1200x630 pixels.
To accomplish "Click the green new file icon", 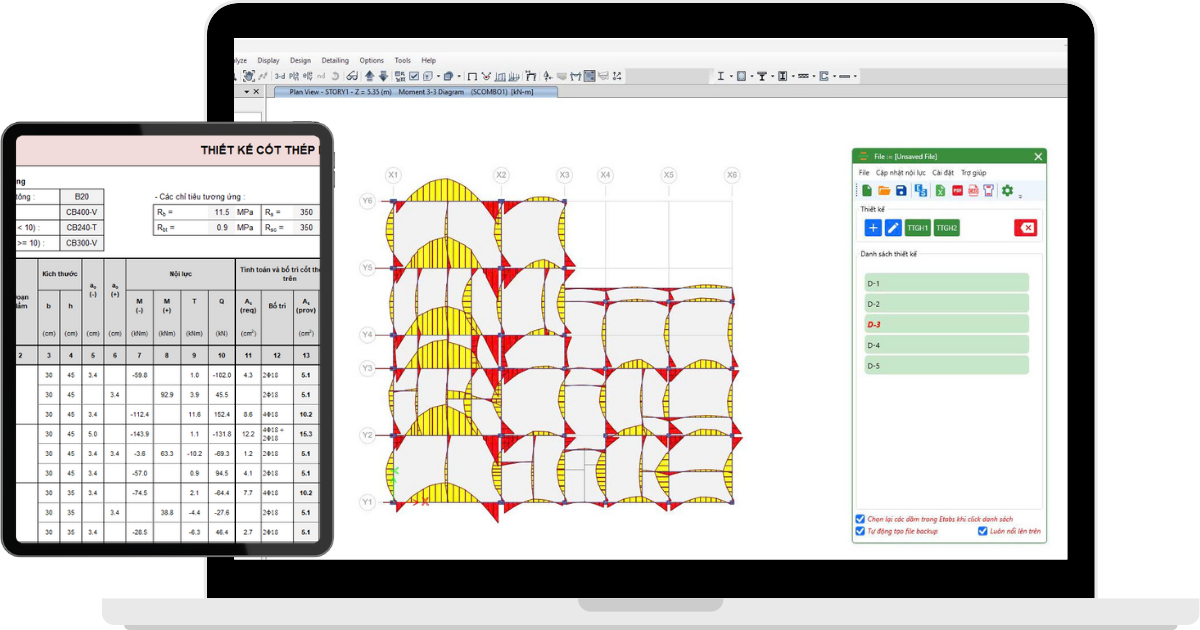I will (x=866, y=191).
